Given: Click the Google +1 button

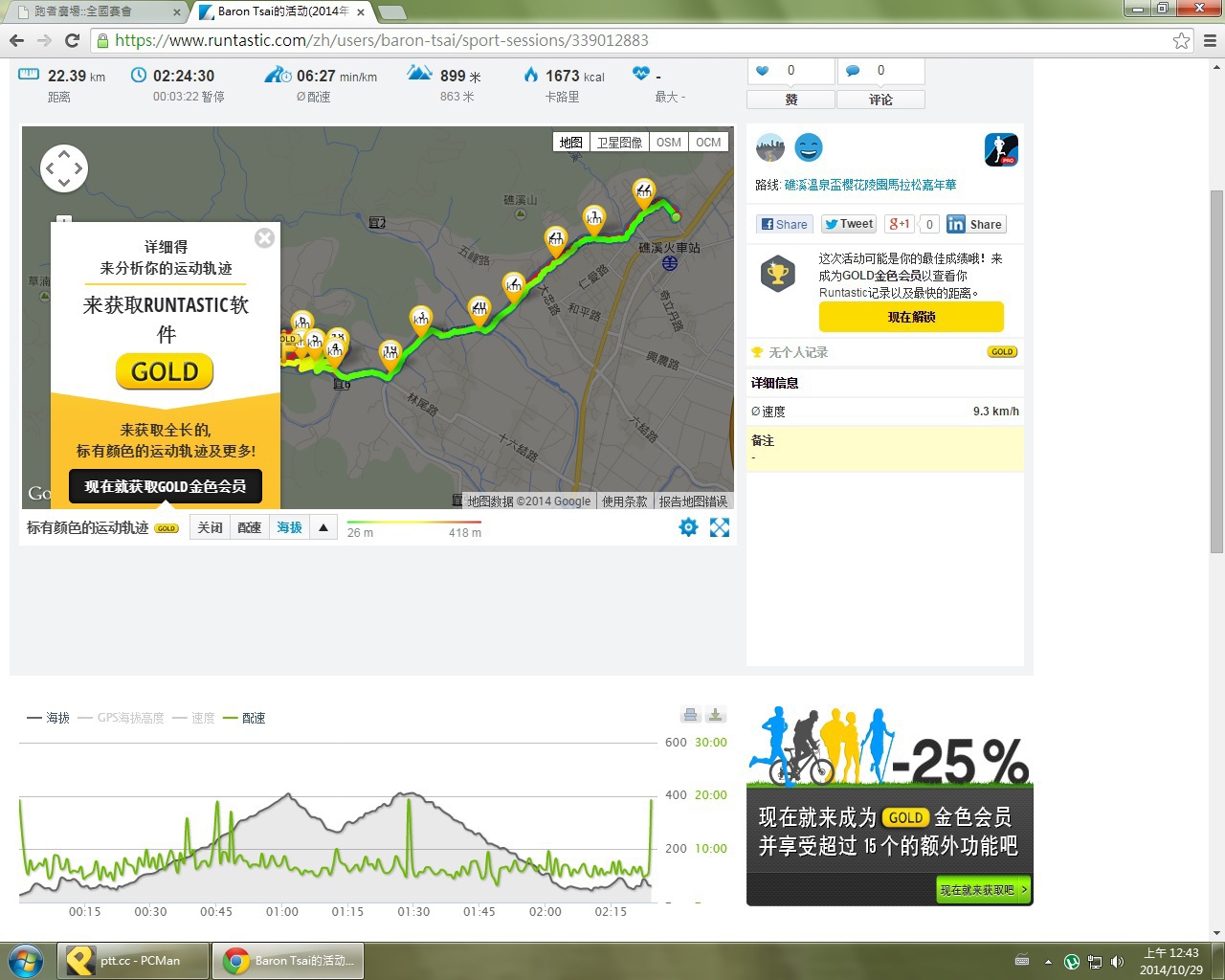Looking at the screenshot, I should [900, 224].
